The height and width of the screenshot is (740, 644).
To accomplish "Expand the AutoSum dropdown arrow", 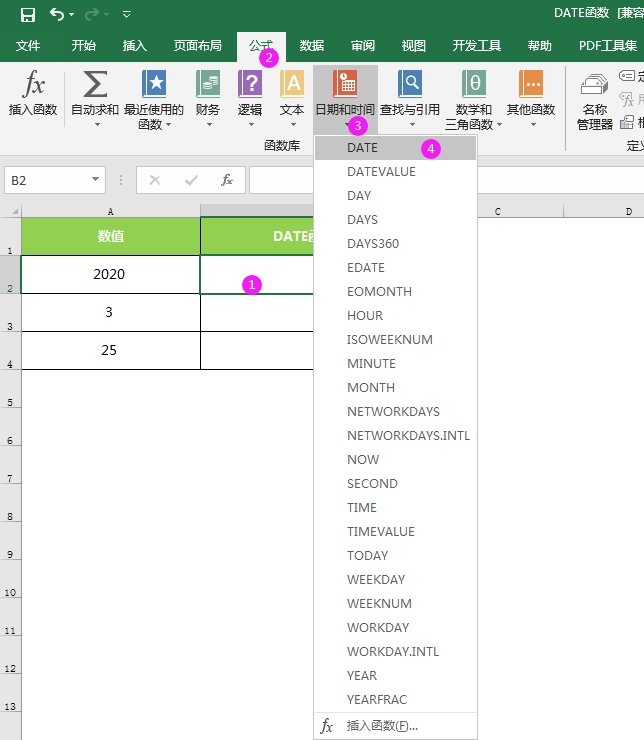I will coord(97,125).
